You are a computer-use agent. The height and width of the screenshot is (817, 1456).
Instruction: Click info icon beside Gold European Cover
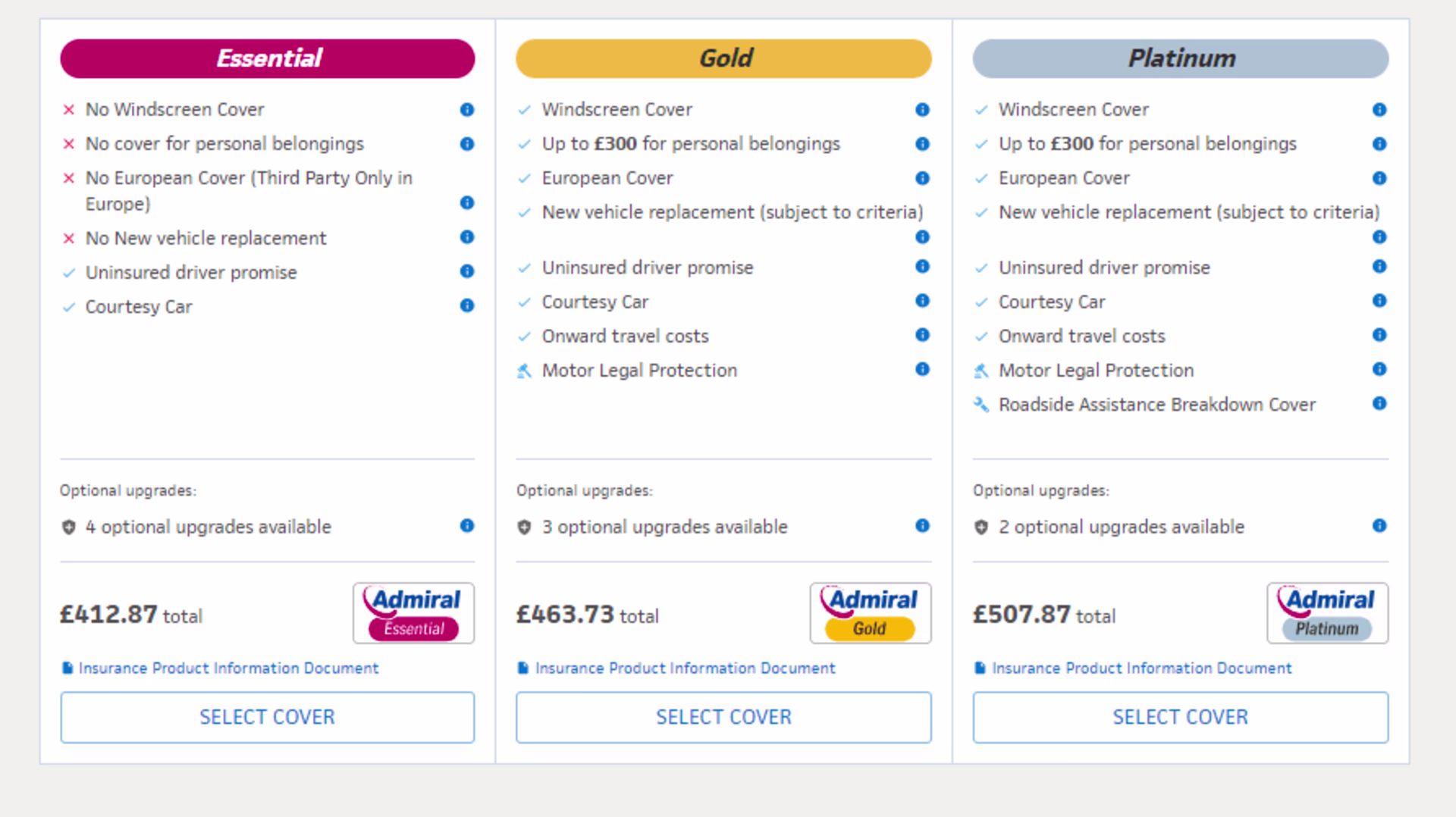922,178
